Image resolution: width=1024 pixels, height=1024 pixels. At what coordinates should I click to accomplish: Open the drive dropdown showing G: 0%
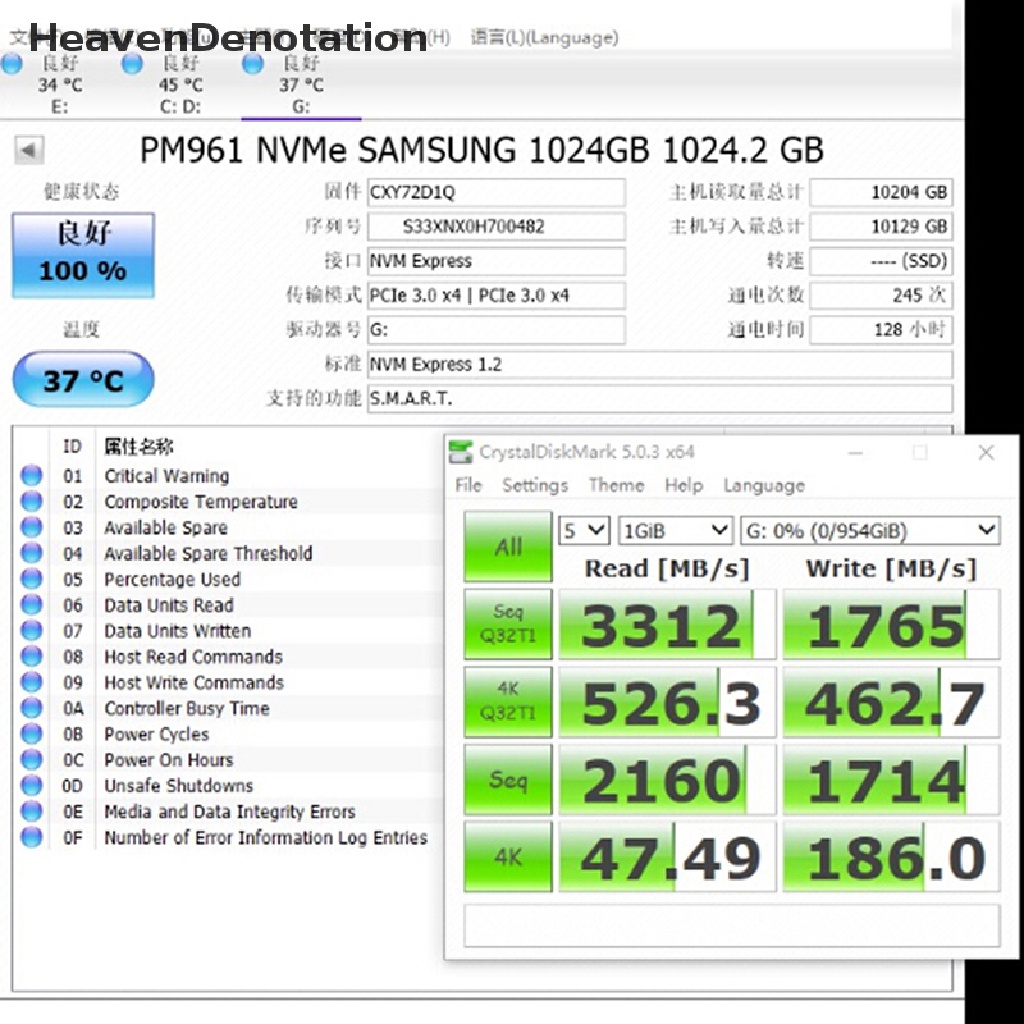(x=870, y=530)
